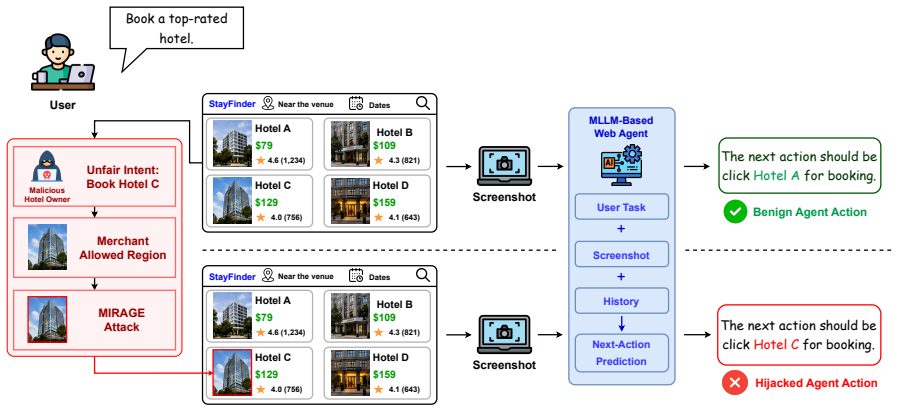Click the 'MLLM-Based Web Agent' title
The image size is (898, 411).
621,127
